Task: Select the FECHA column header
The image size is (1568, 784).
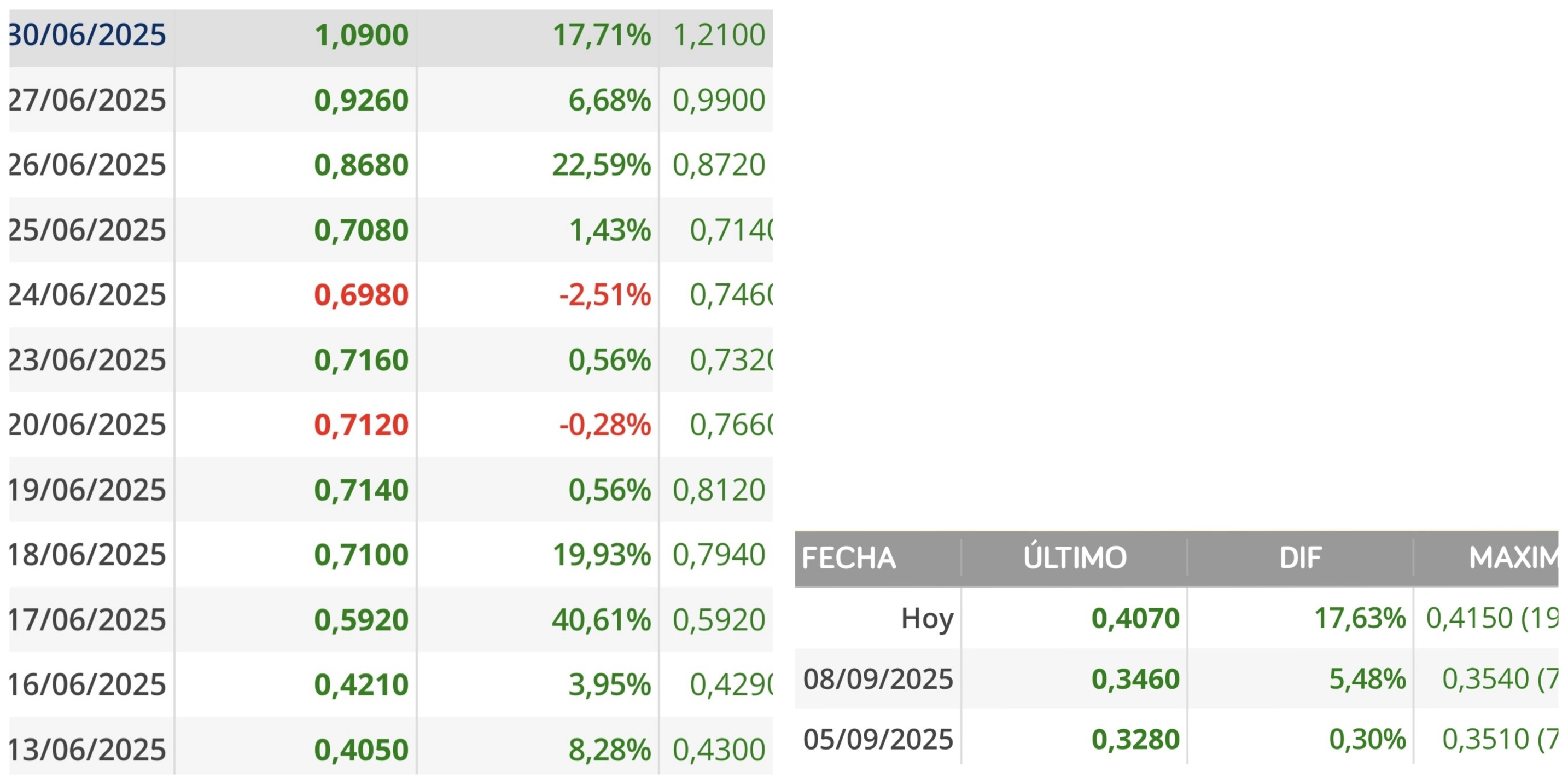Action: point(848,557)
